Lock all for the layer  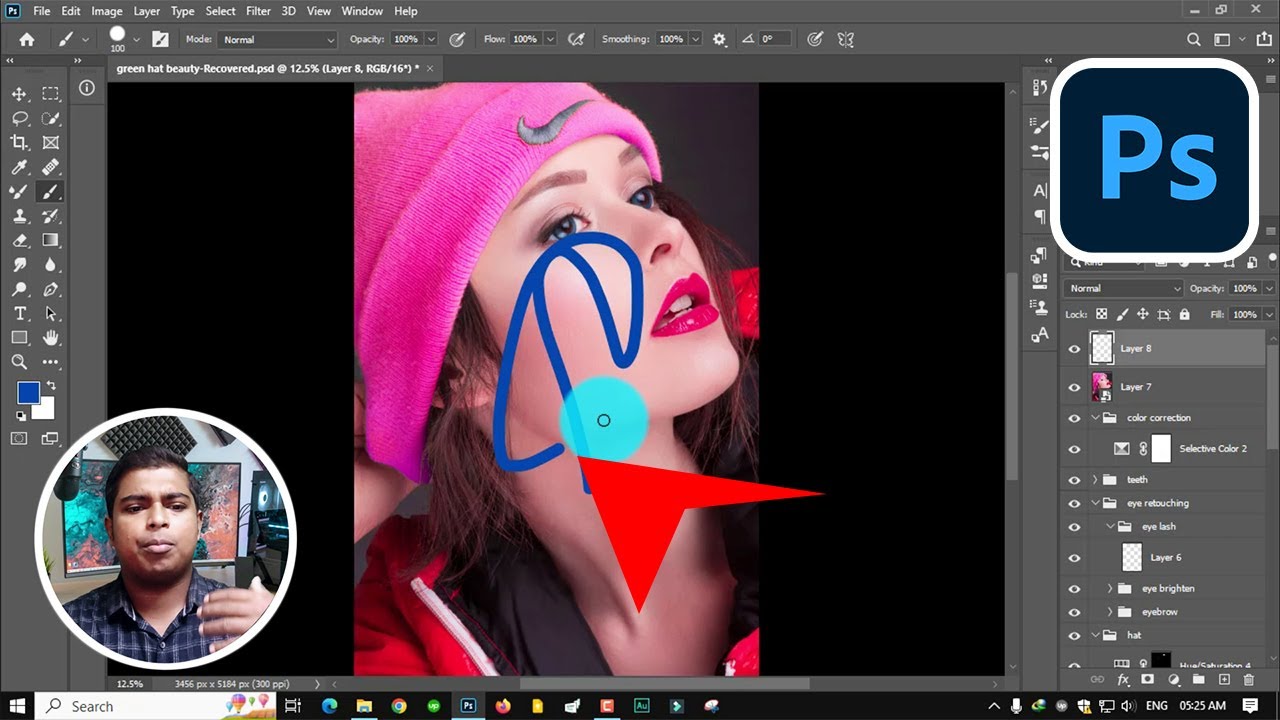click(1185, 314)
